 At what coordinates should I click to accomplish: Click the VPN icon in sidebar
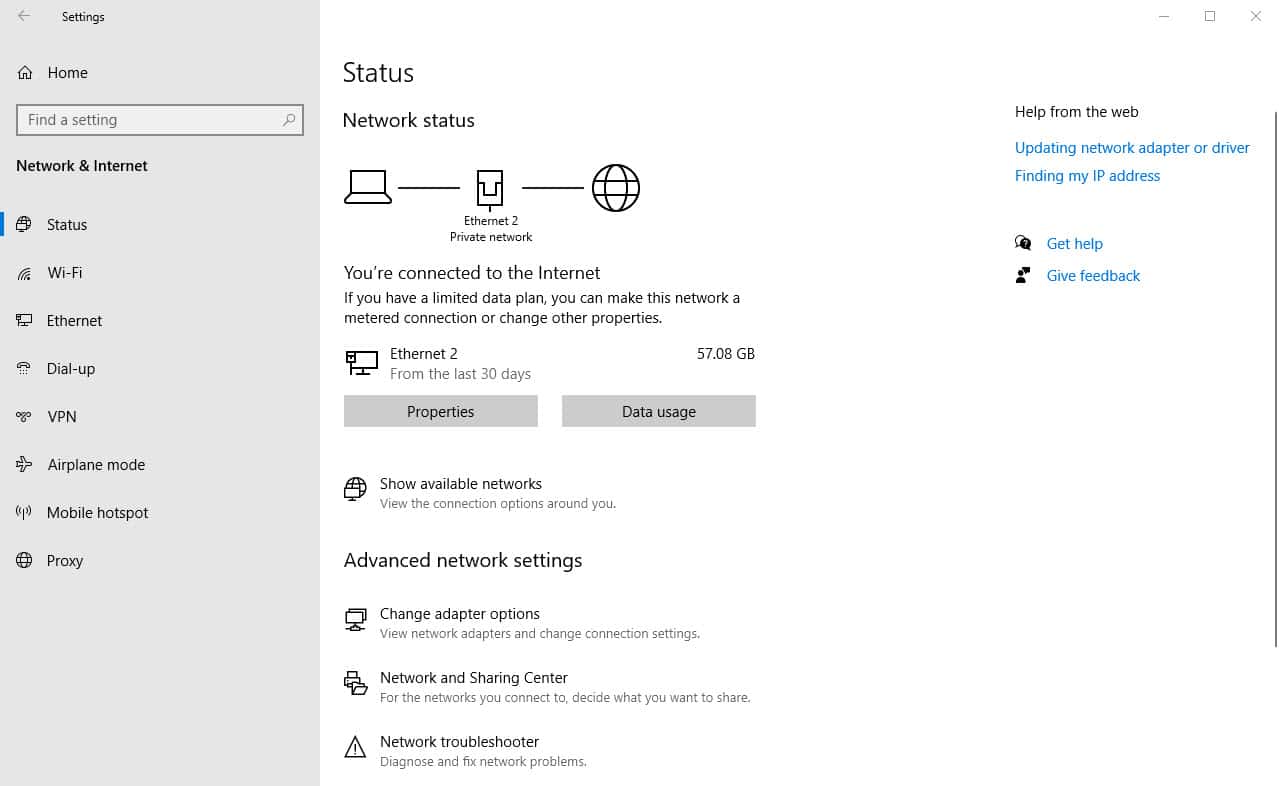[24, 417]
